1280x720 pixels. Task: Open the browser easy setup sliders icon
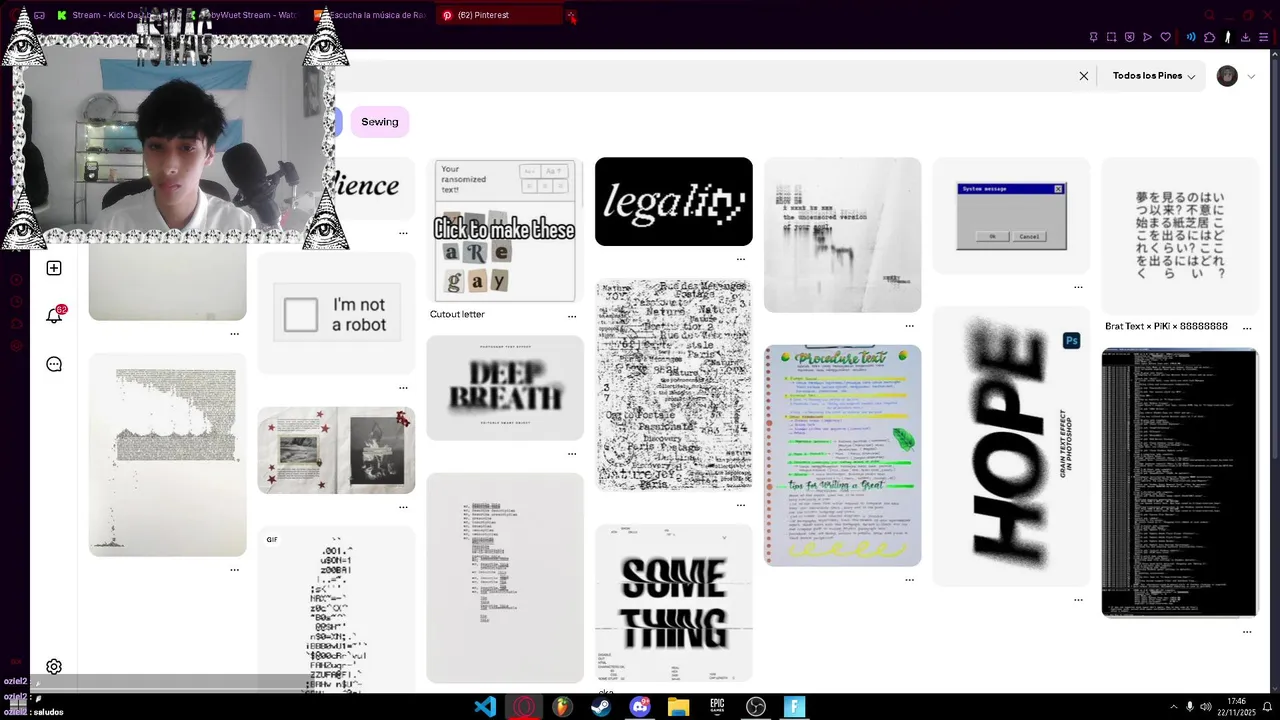click(1263, 37)
